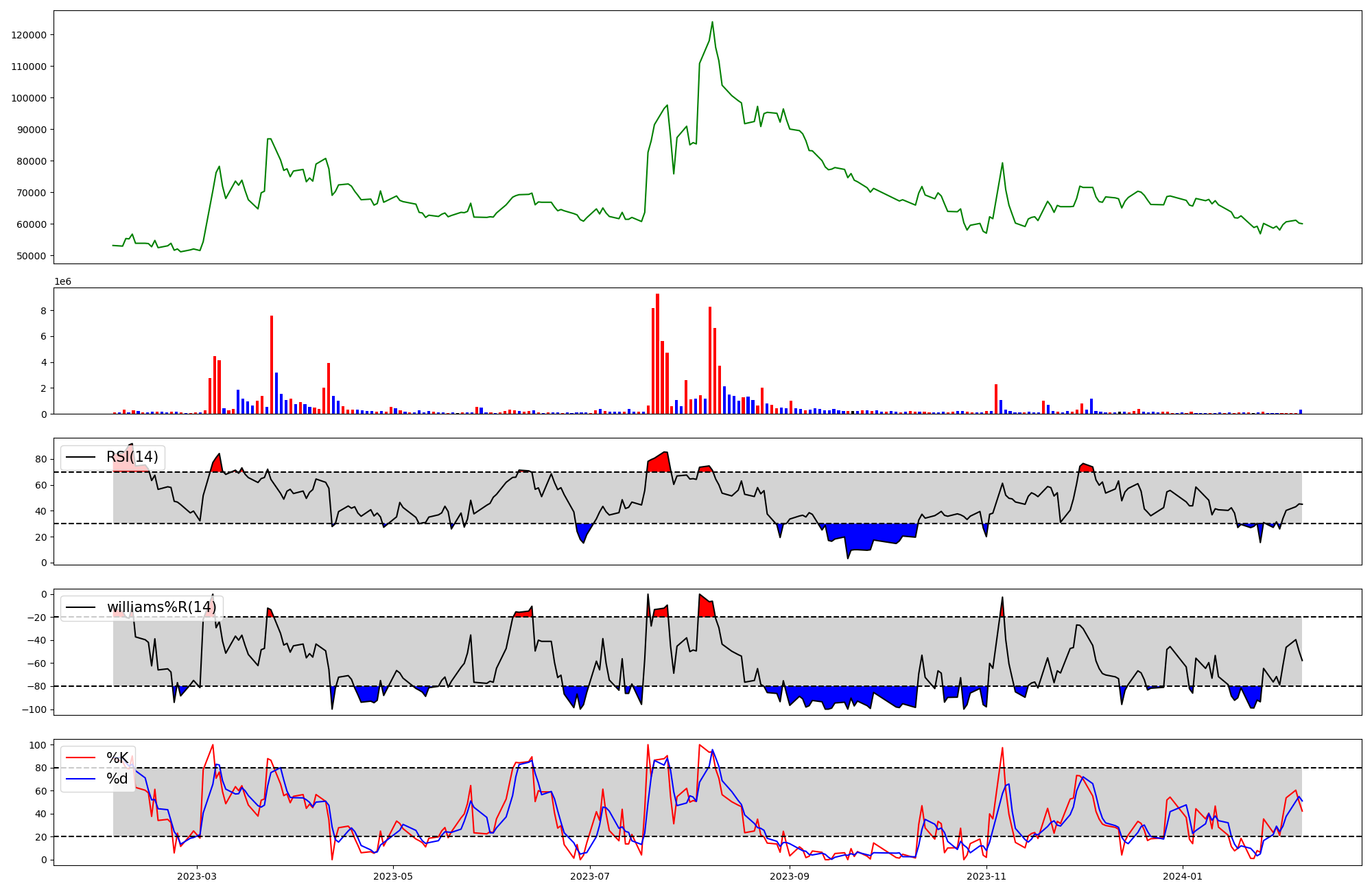Click the williams%R(14) legend entry

pos(161,607)
